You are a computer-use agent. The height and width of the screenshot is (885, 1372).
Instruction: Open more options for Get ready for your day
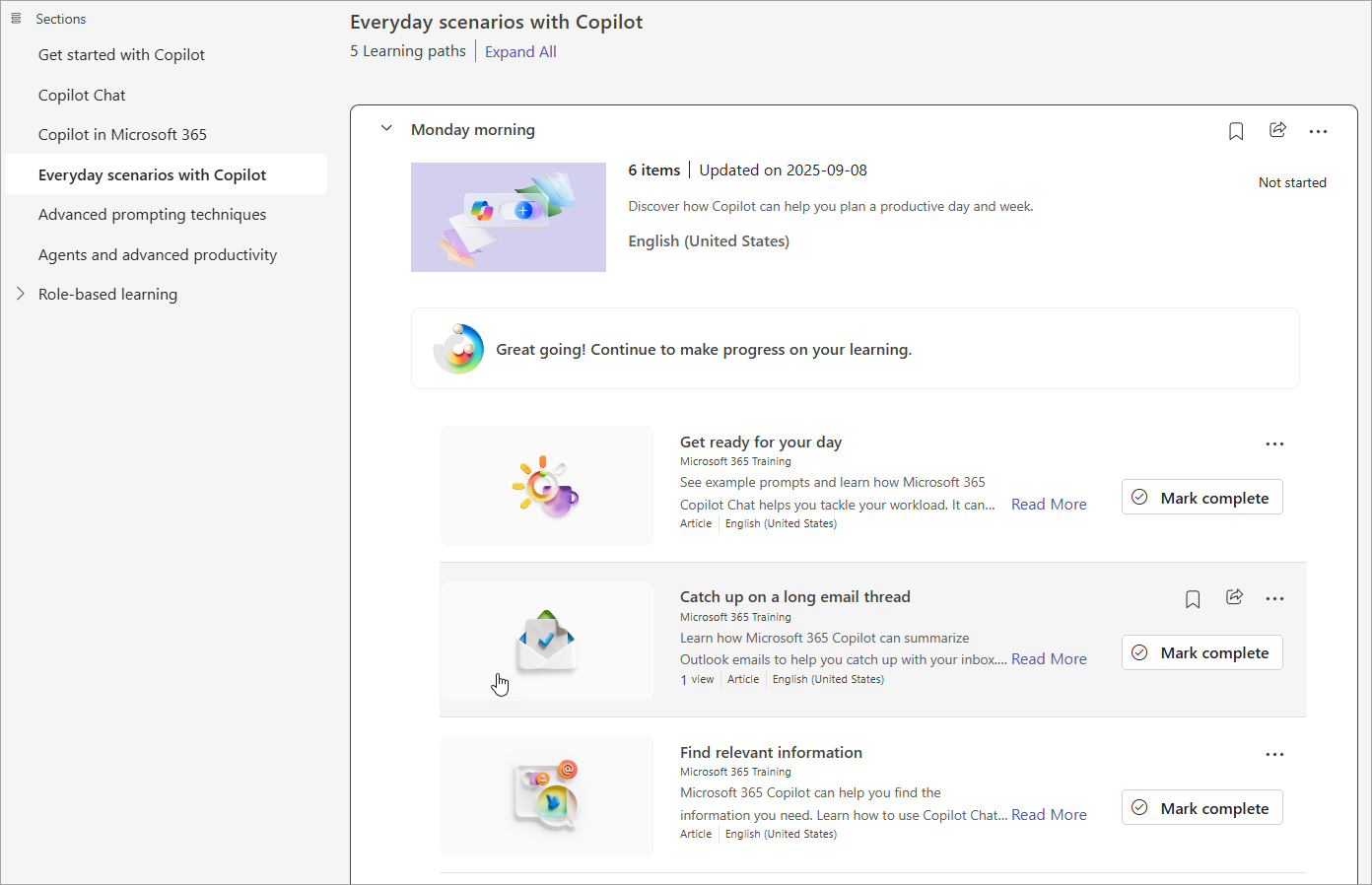1274,443
